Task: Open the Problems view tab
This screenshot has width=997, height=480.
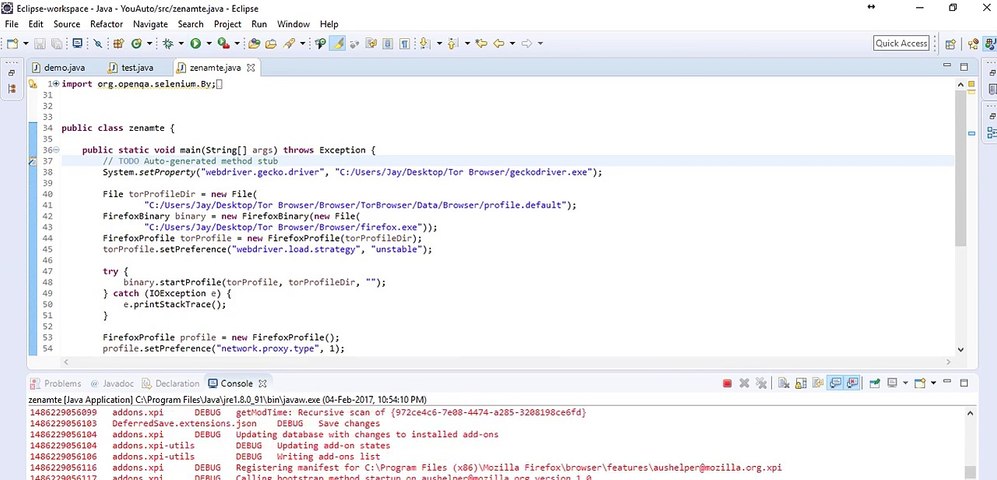Action: click(56, 383)
